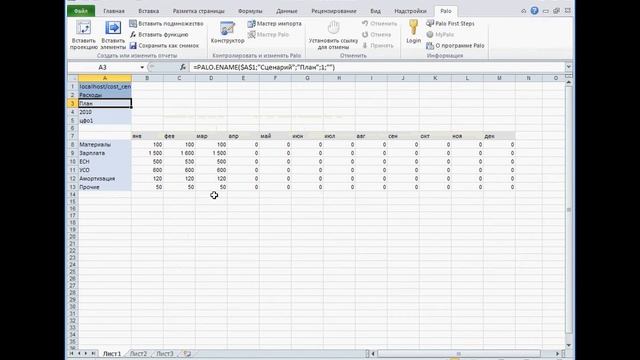Screen dimensions: 640x360
Task: Click the фев column heading cell
Action: pyautogui.click(x=180, y=136)
